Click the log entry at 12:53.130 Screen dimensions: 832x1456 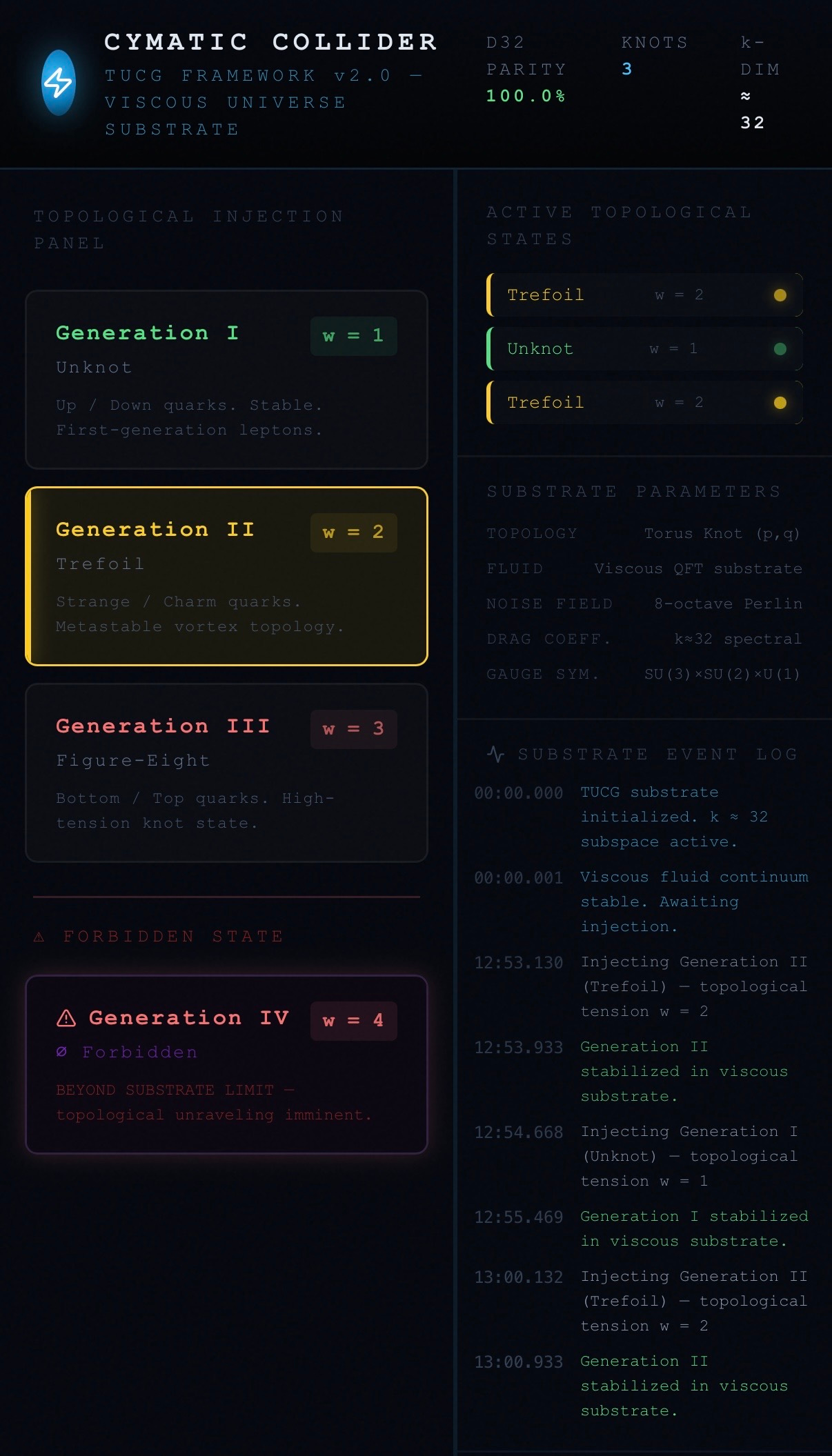(x=642, y=986)
